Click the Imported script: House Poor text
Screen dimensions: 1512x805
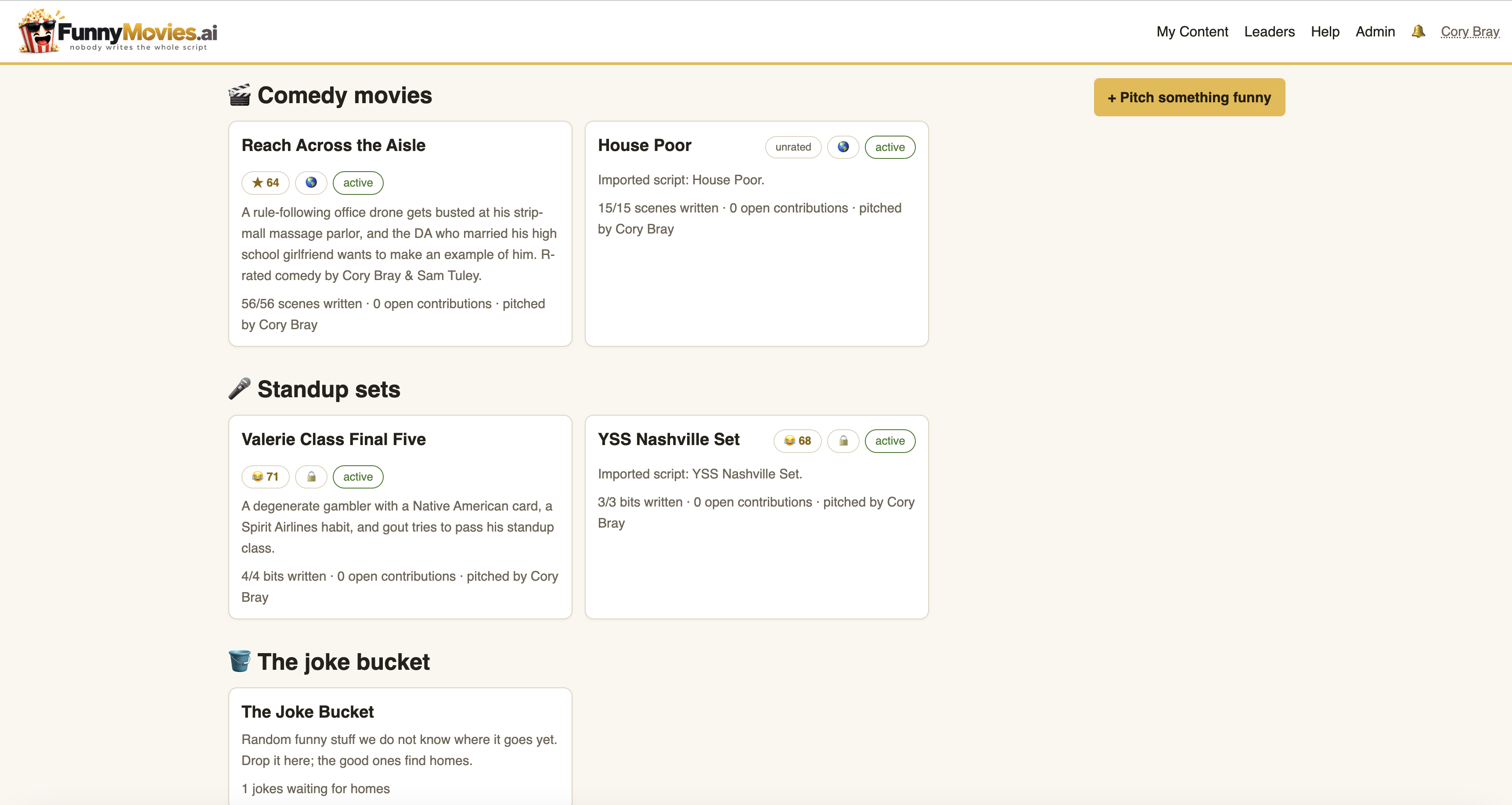click(681, 180)
